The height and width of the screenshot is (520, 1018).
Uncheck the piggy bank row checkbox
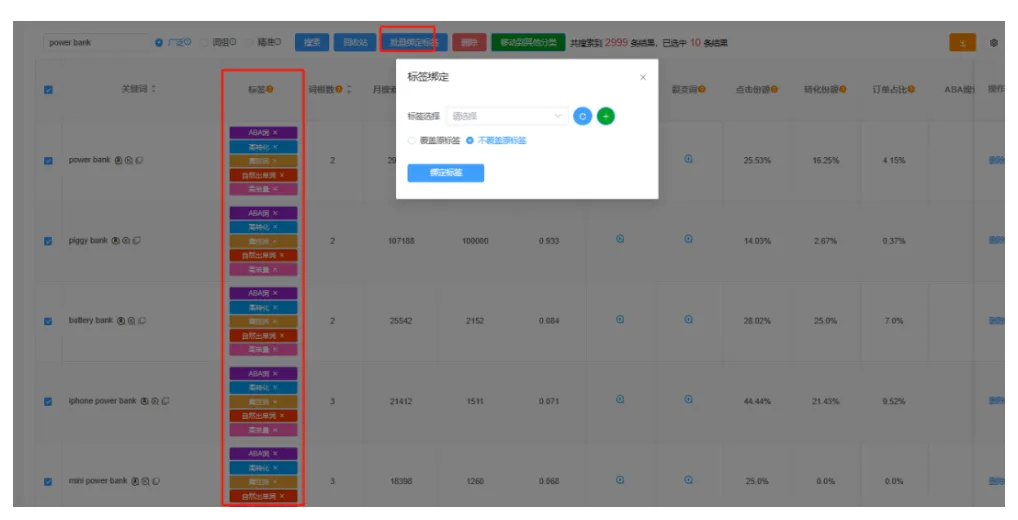[x=48, y=241]
